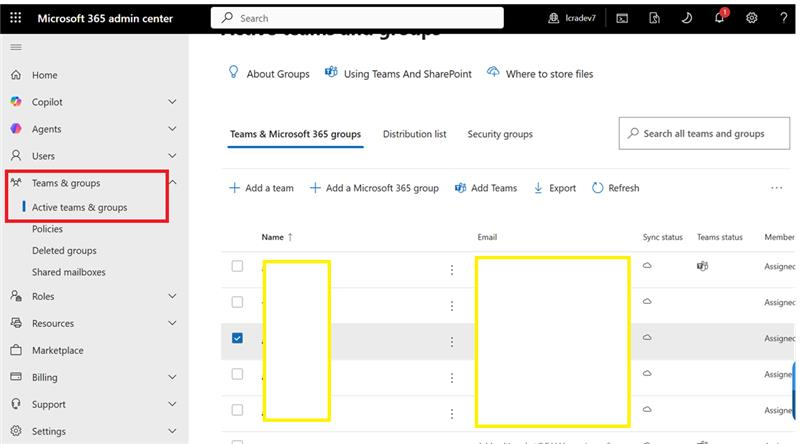800x444 pixels.
Task: Check the first row checkbox
Action: tap(237, 266)
